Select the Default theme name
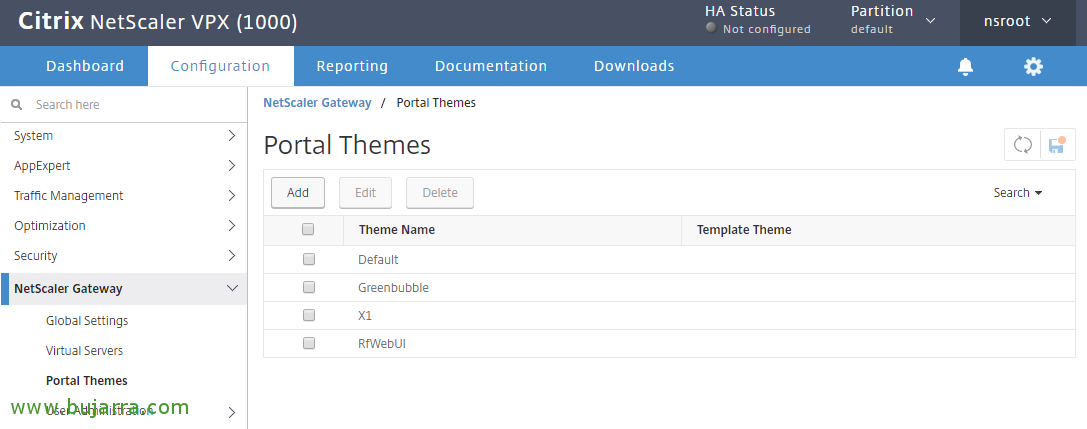Screen dimensions: 1087x429 [378, 259]
